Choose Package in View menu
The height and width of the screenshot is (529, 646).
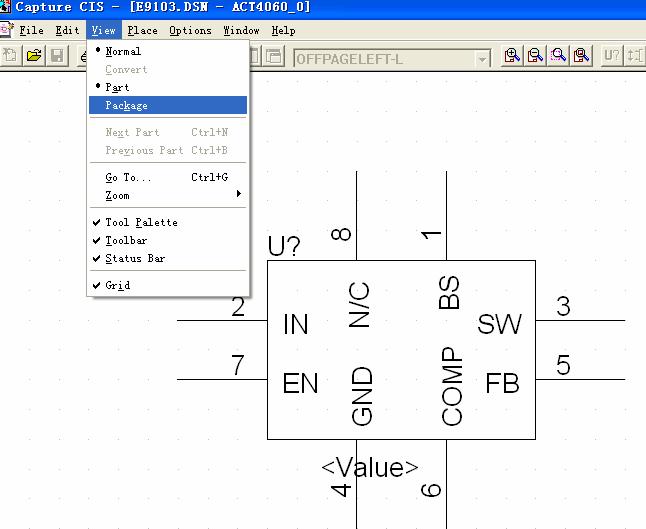[168, 105]
